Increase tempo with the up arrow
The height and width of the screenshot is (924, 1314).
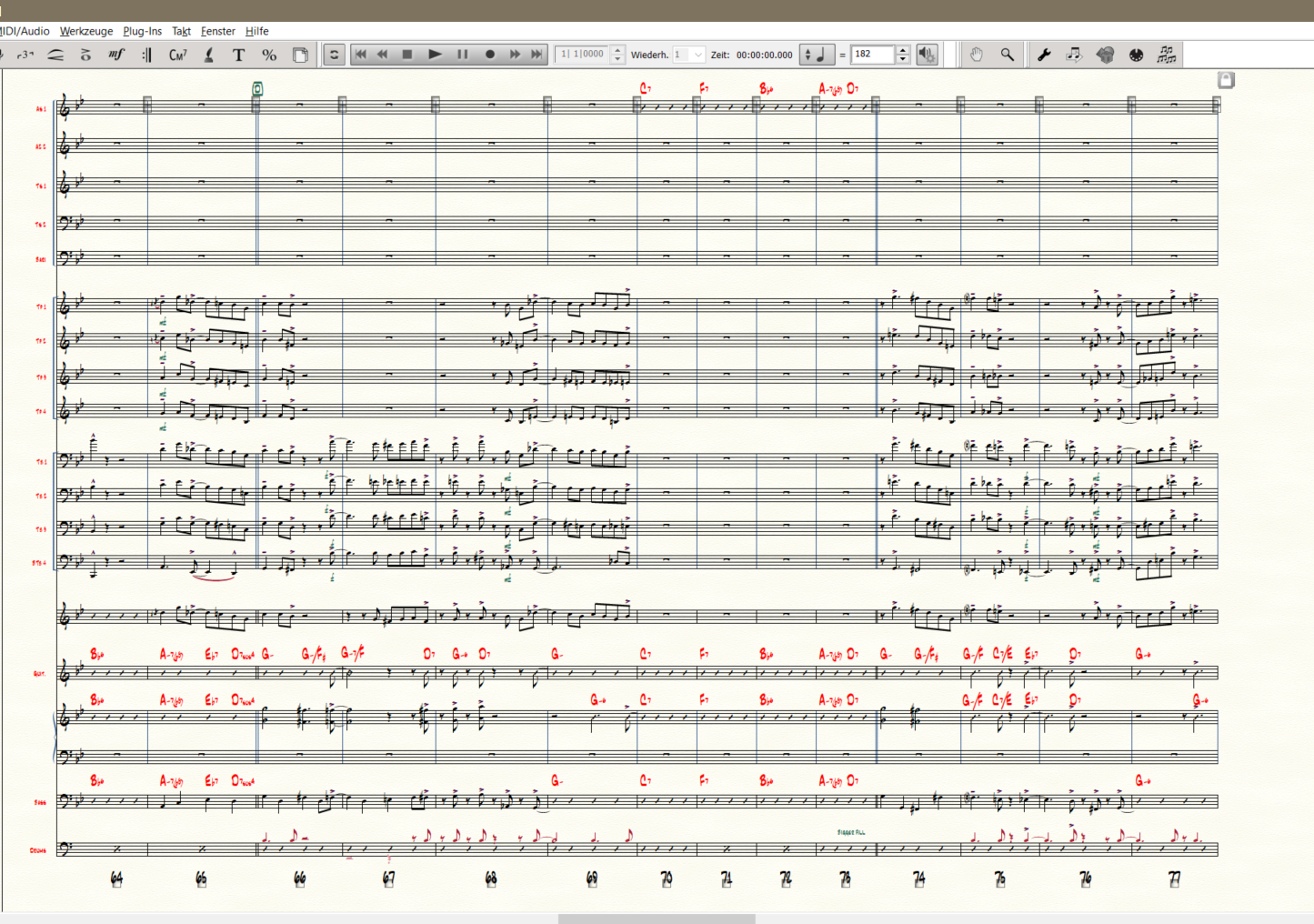pos(902,50)
